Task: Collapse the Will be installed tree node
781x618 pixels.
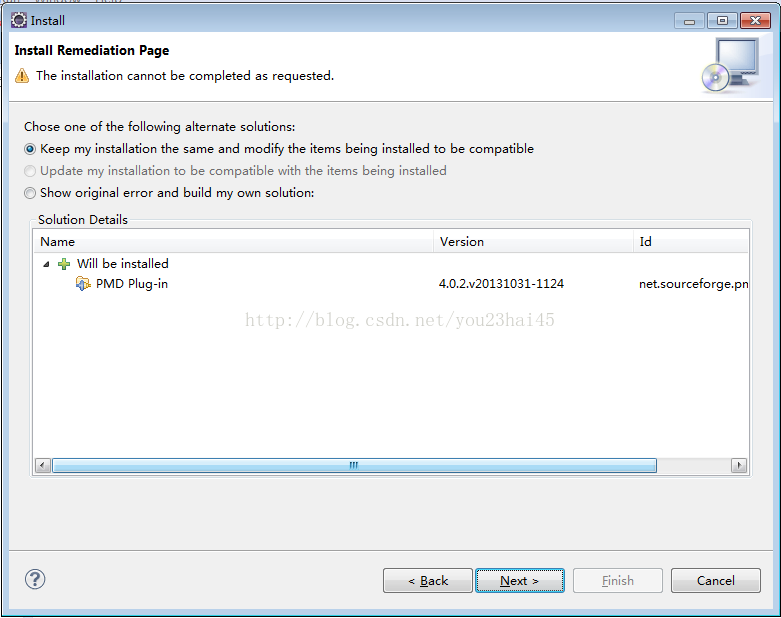Action: [x=46, y=264]
